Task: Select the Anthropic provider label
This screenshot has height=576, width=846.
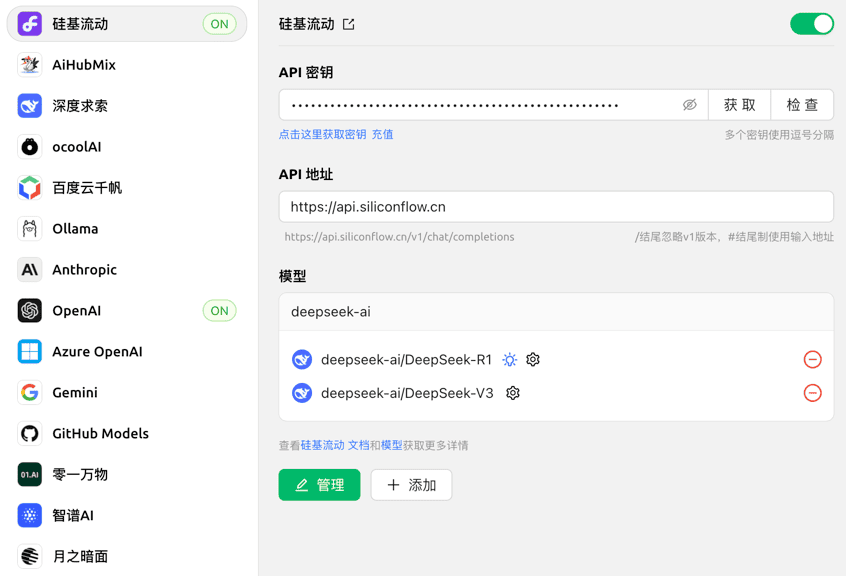Action: [85, 270]
